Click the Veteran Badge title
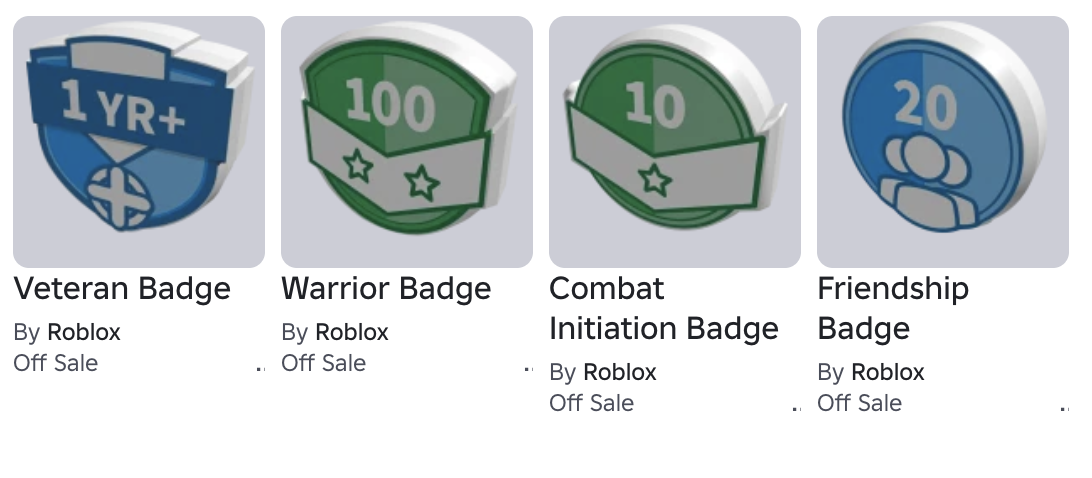Screen dimensions: 1092x478 [x=122, y=288]
